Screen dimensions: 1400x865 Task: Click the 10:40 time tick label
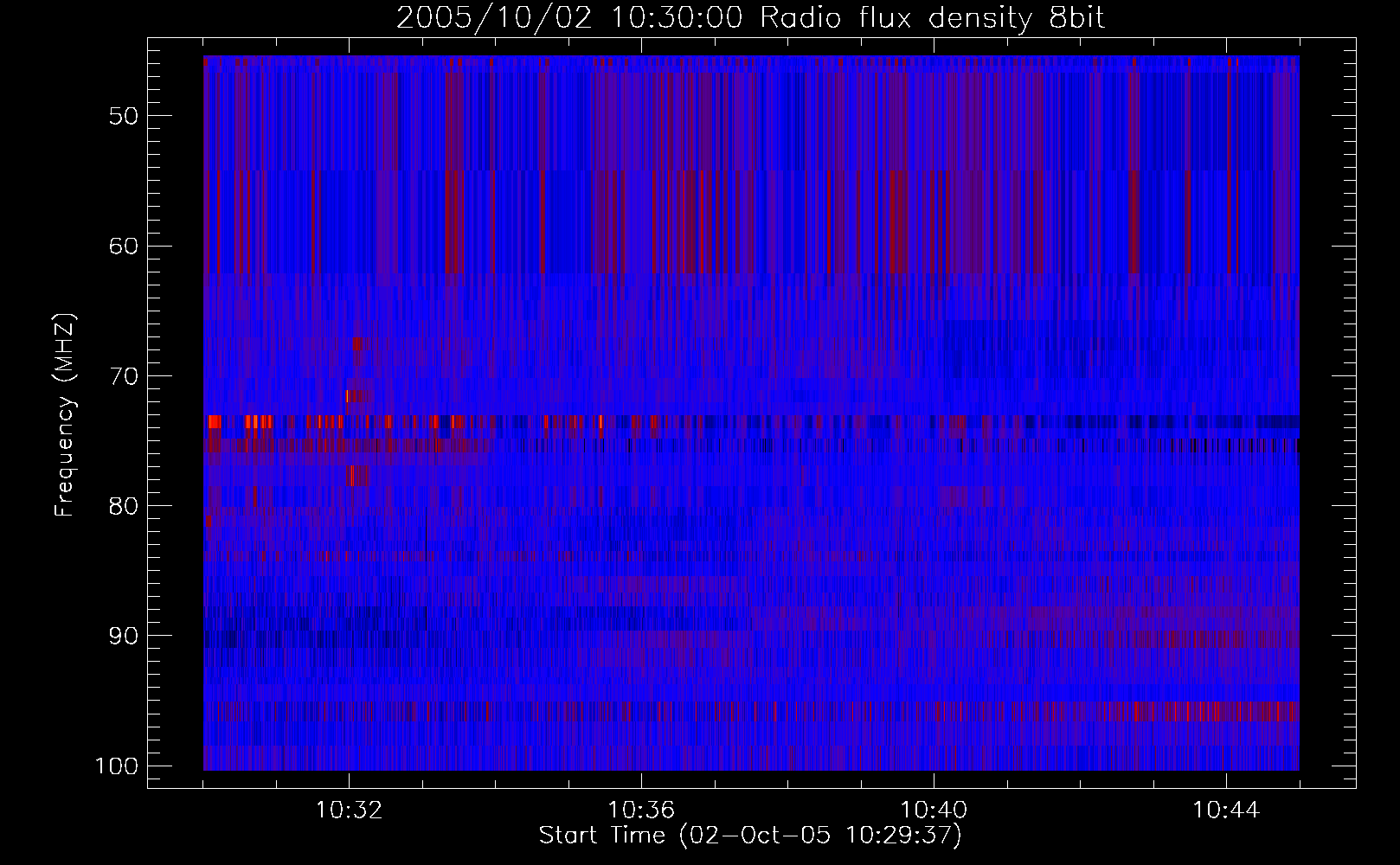[x=934, y=811]
